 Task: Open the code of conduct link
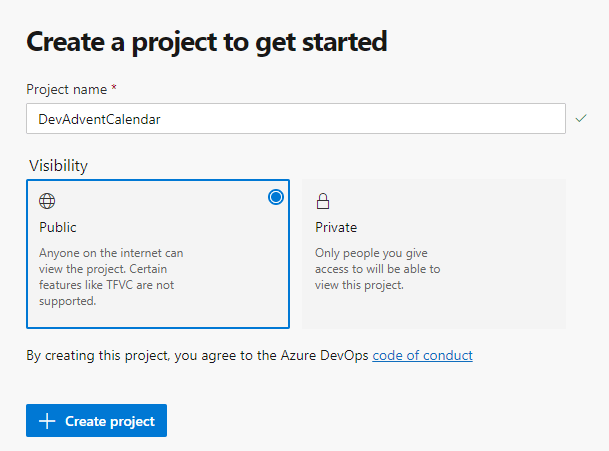422,355
